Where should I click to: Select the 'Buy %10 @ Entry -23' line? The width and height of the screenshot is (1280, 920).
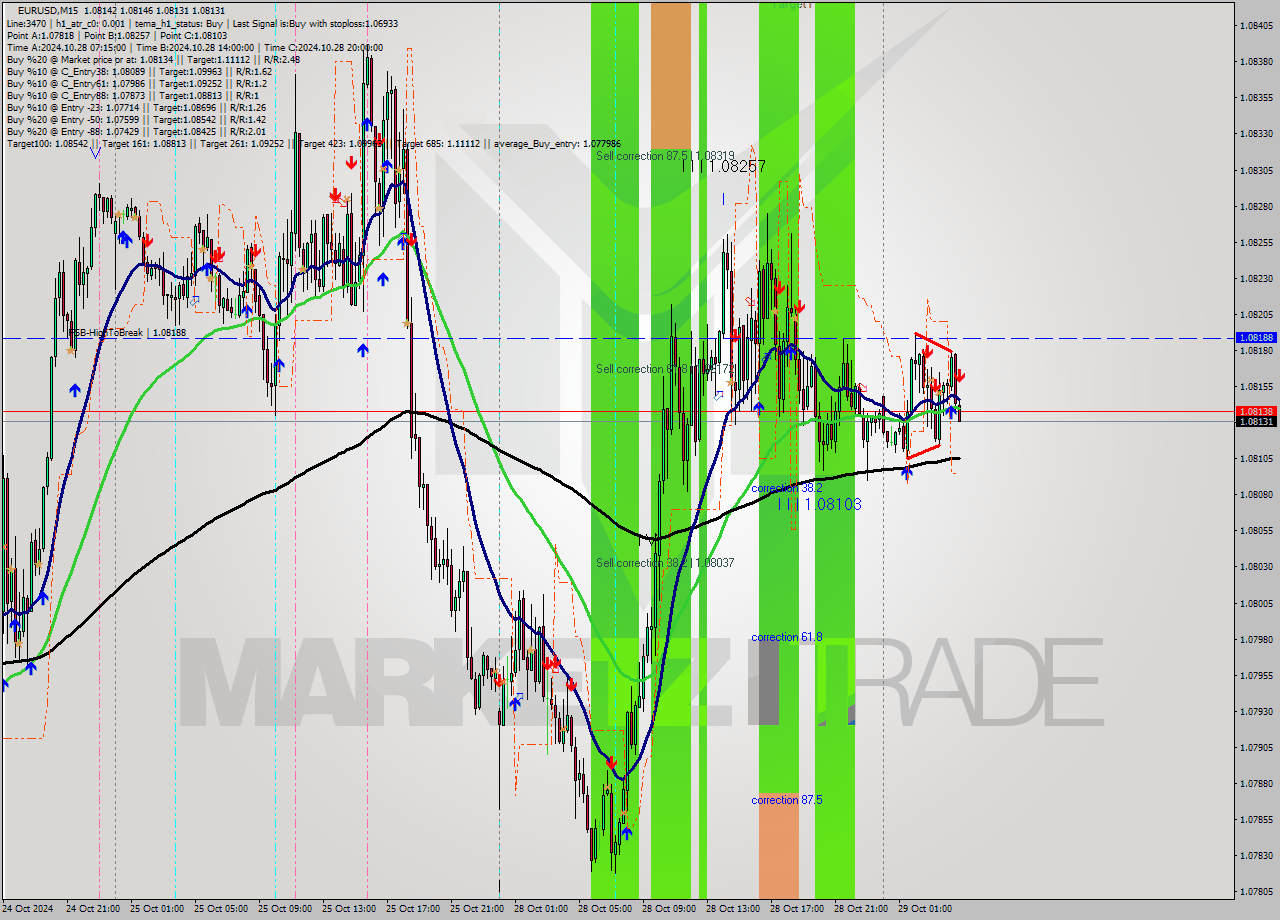136,108
